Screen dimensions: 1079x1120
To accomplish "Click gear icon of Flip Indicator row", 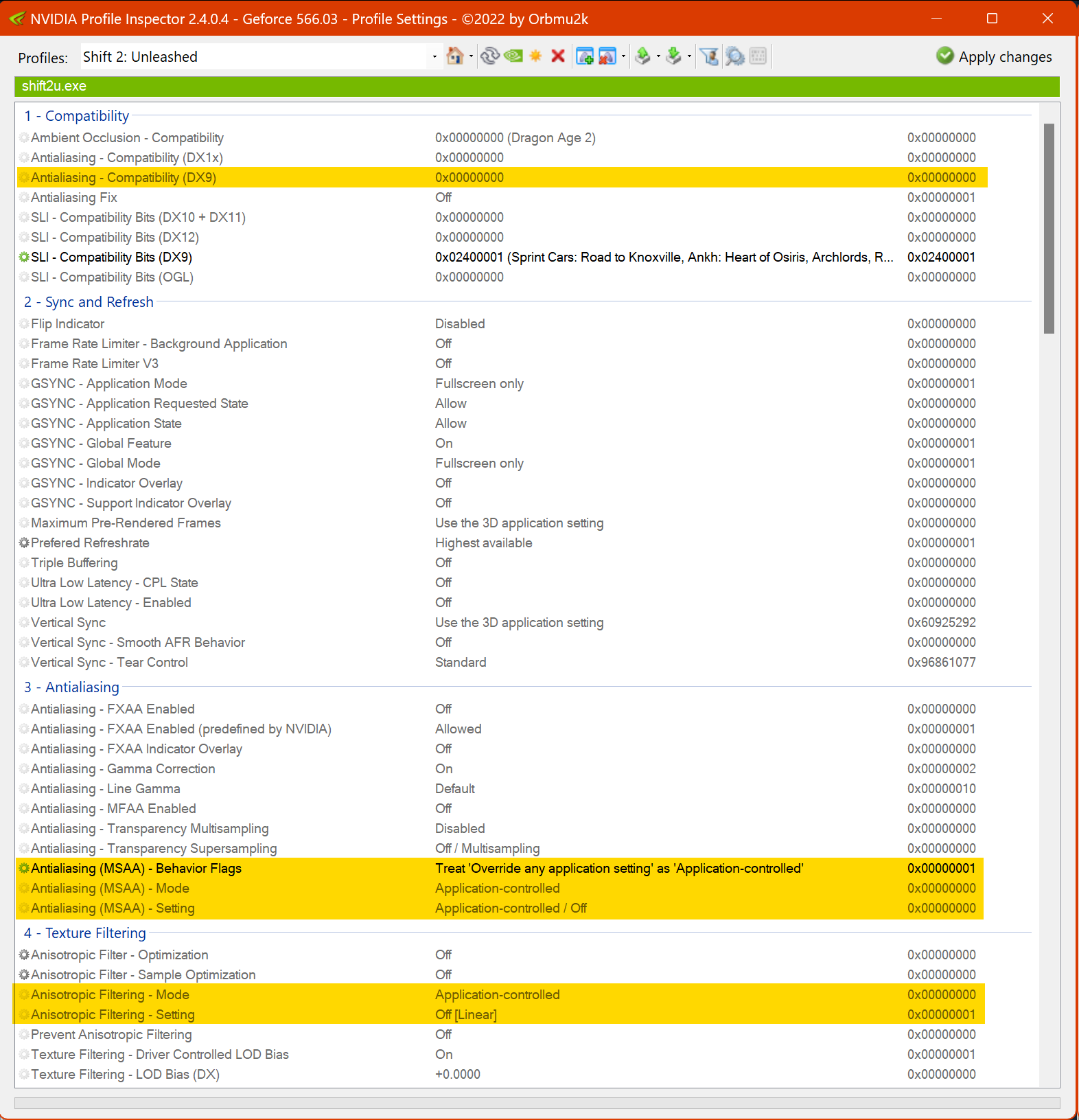I will coord(24,323).
